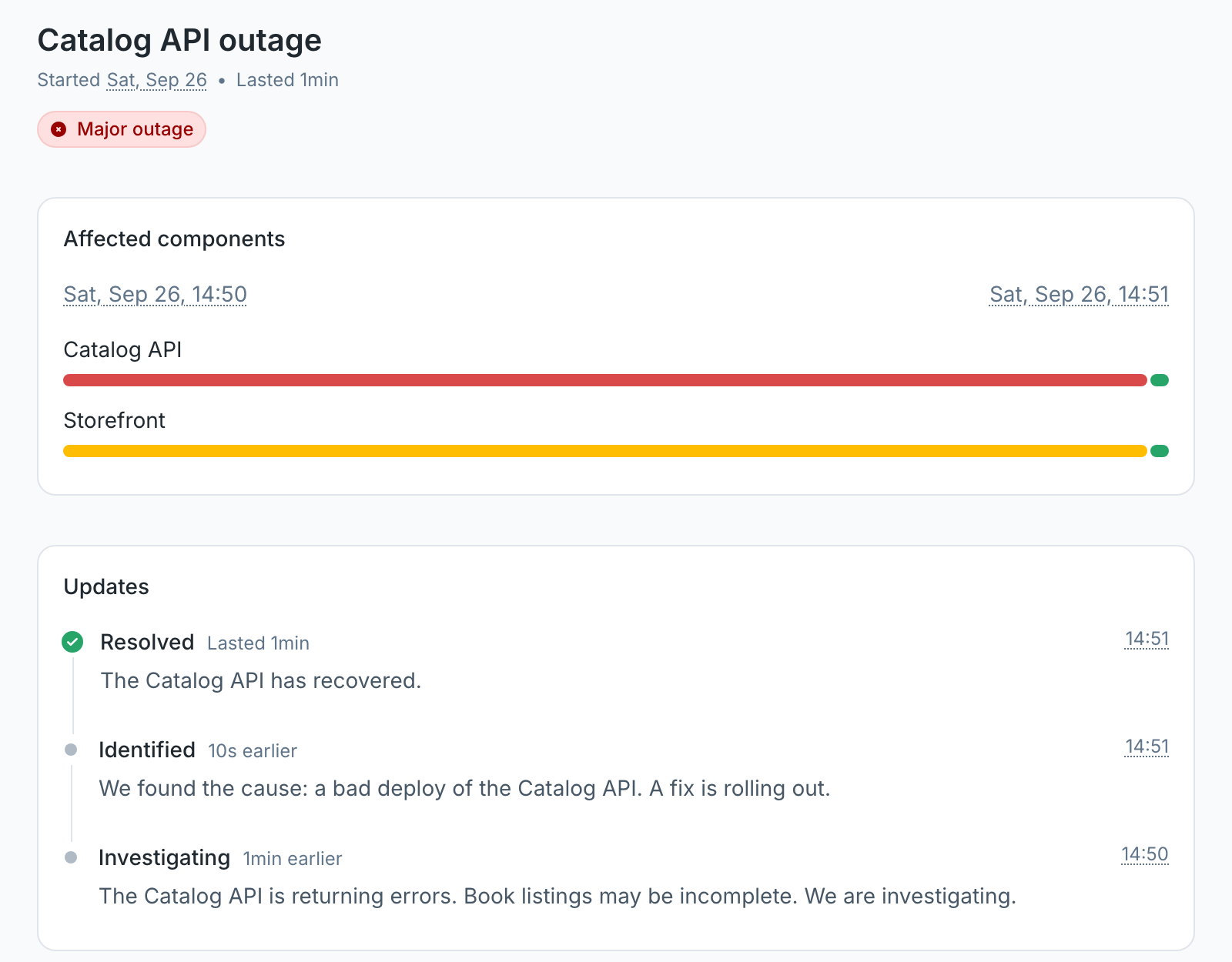Click the yellow Storefront degraded bar

605,451
